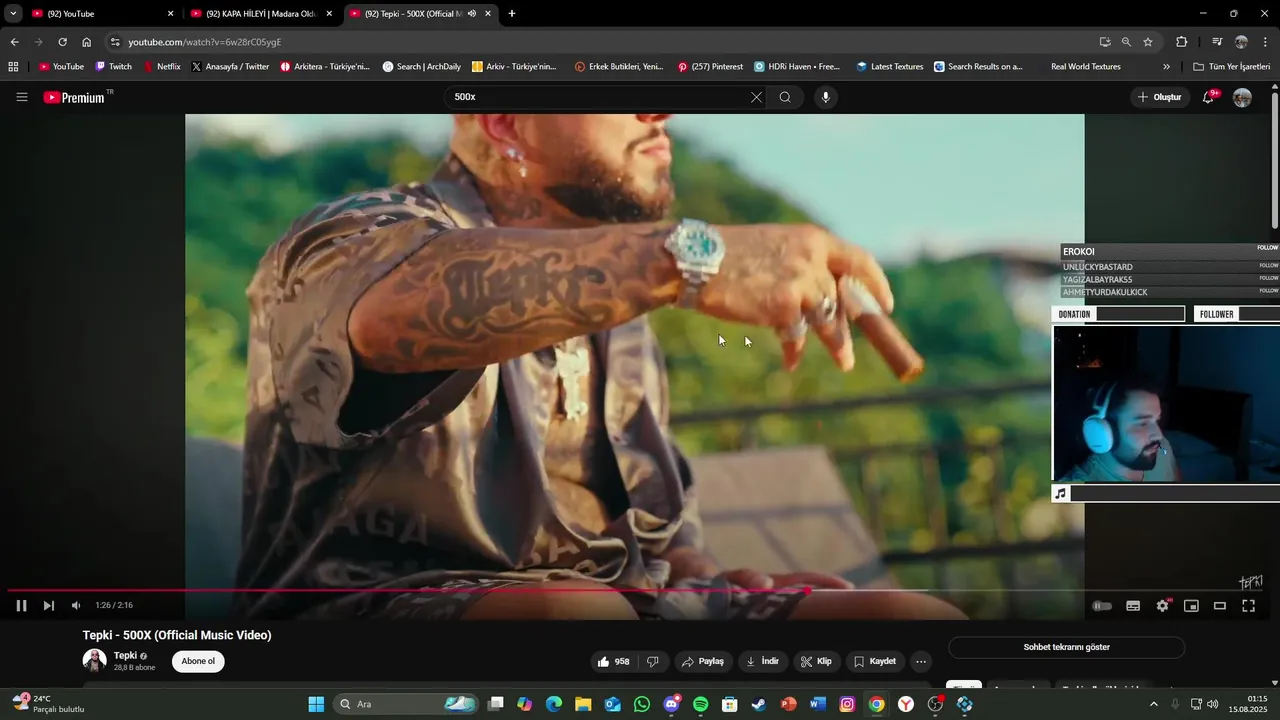Toggle subtitles in the player
Screen dimensions: 1280x720
(x=1133, y=605)
